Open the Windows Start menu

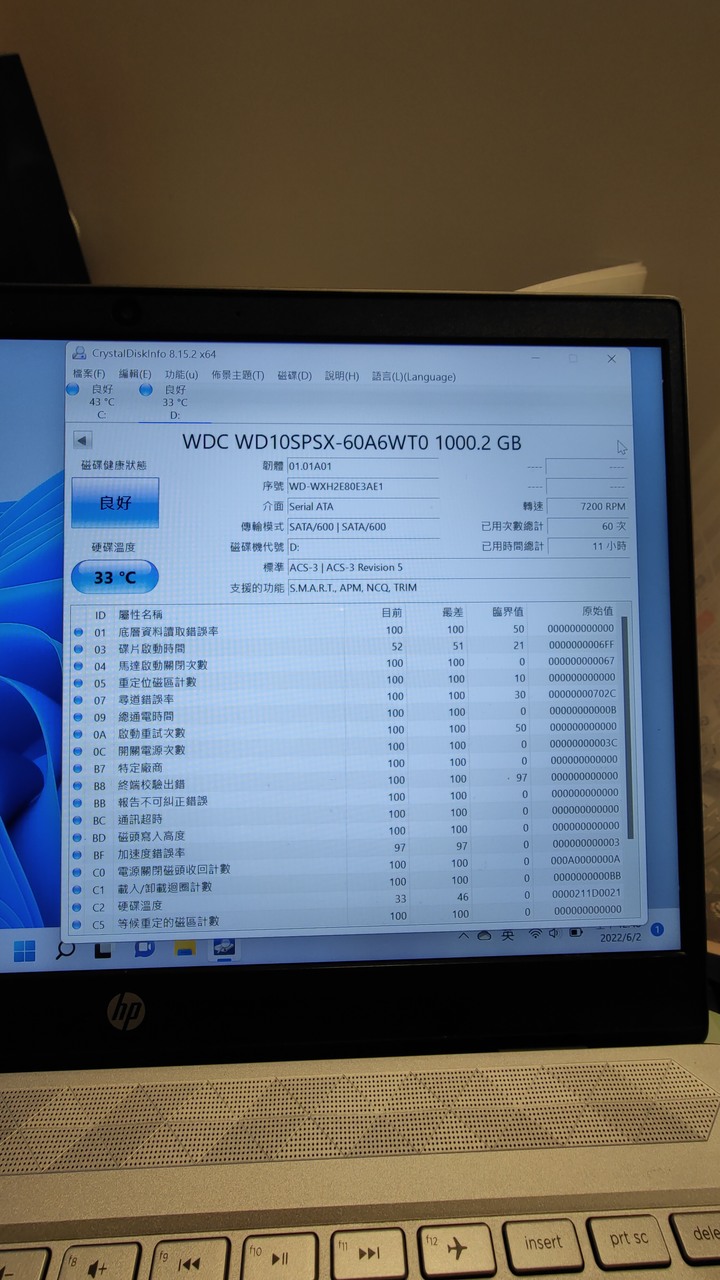pos(25,950)
